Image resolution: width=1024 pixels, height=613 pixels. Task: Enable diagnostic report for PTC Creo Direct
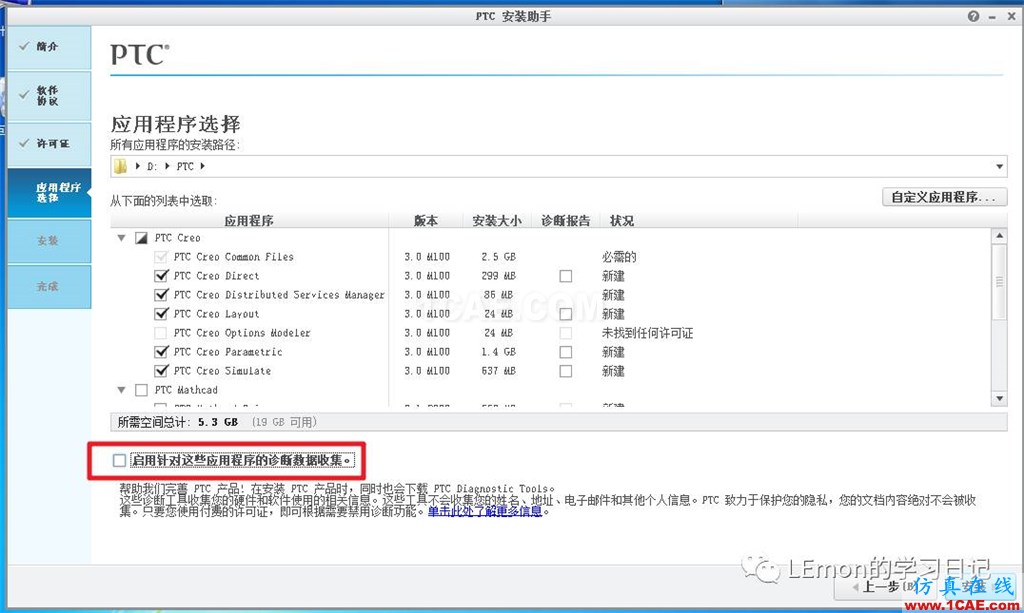[x=566, y=276]
